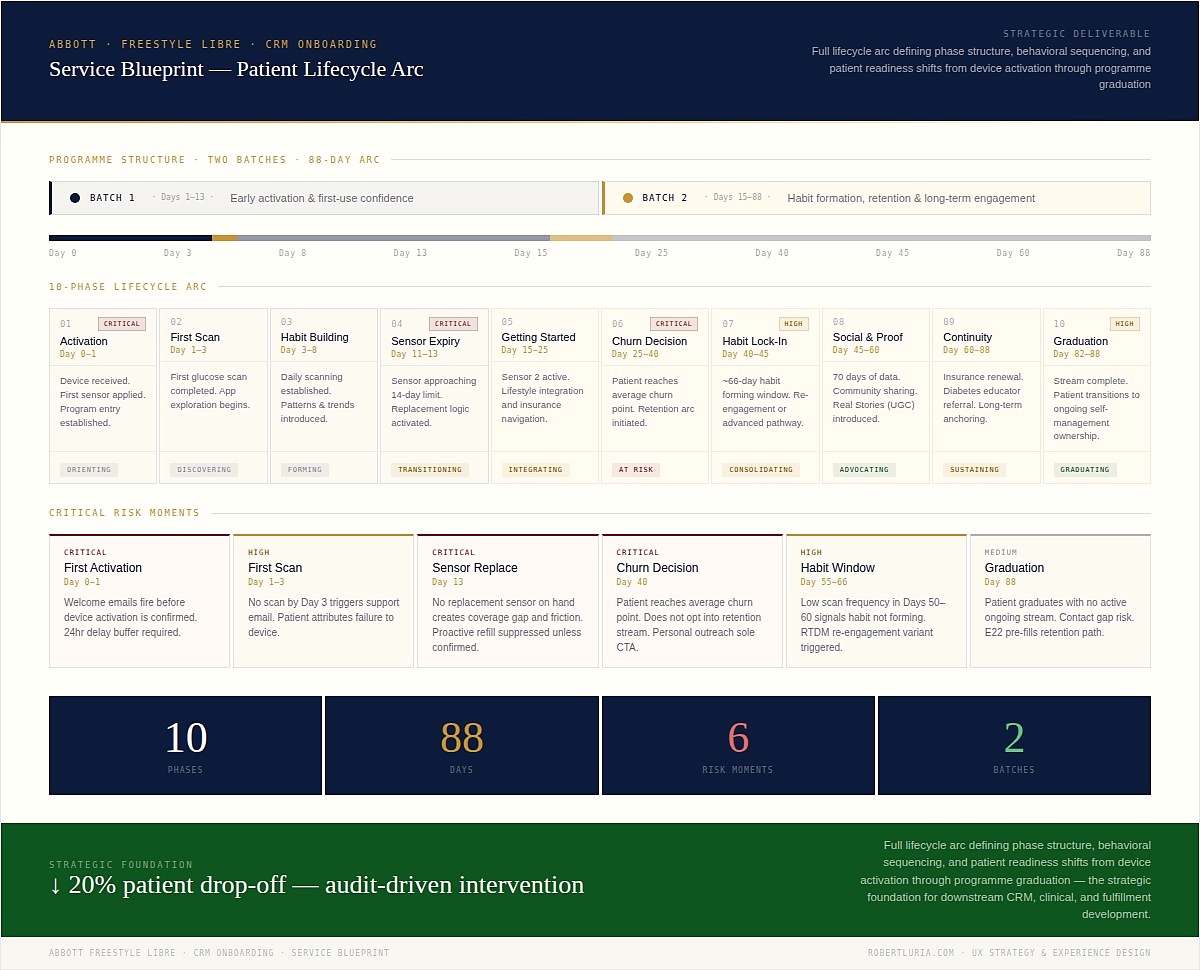Click the 88 DAYS stat tile

[461, 745]
